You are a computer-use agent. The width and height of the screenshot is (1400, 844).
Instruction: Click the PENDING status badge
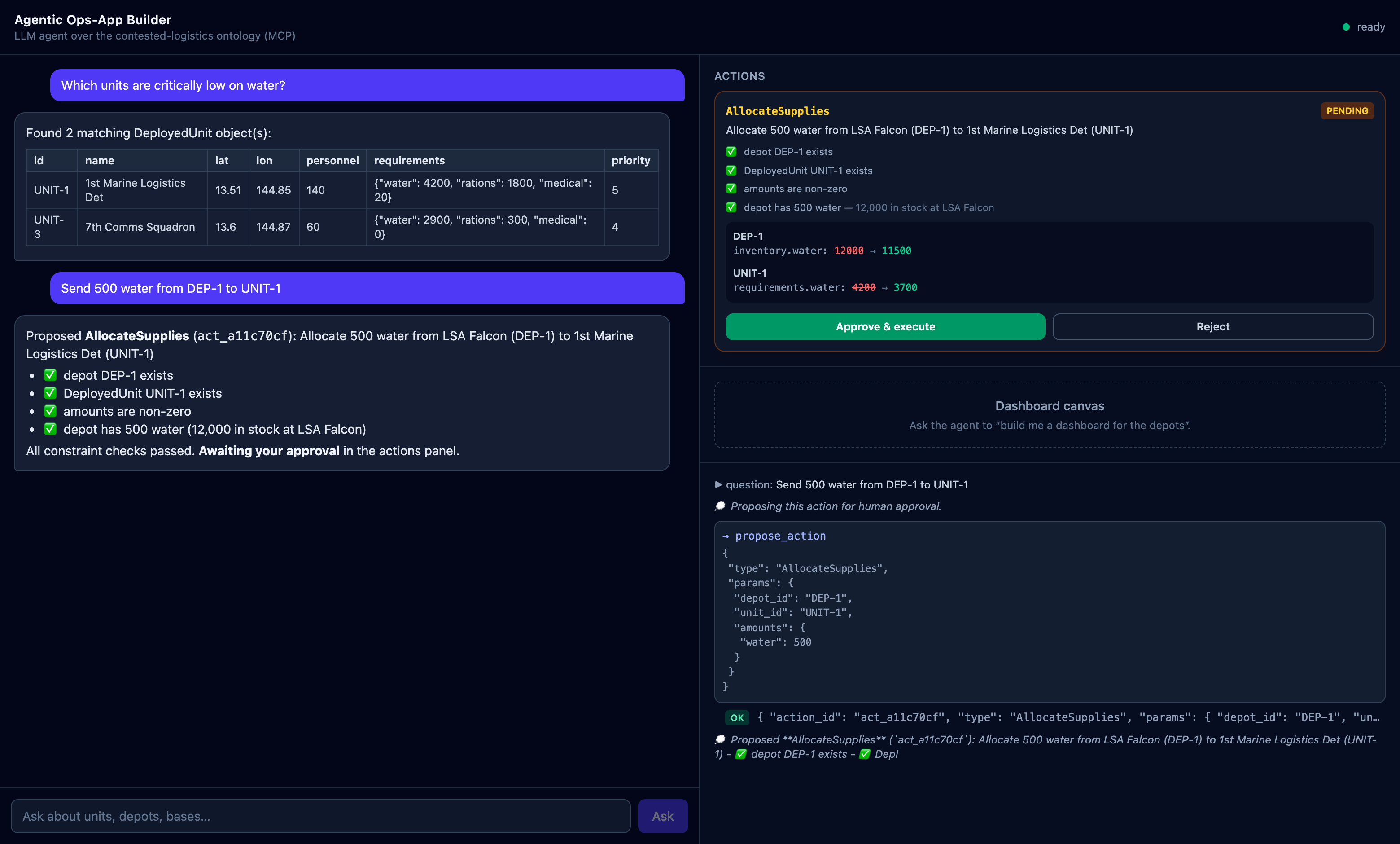click(x=1347, y=111)
